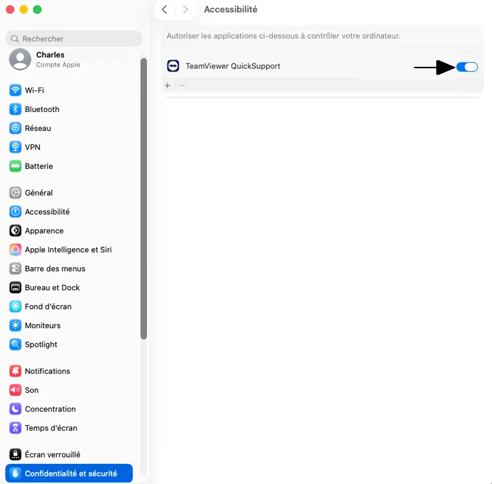Click the Bureau et Dock icon
Screen dimensions: 492x484
(15, 287)
